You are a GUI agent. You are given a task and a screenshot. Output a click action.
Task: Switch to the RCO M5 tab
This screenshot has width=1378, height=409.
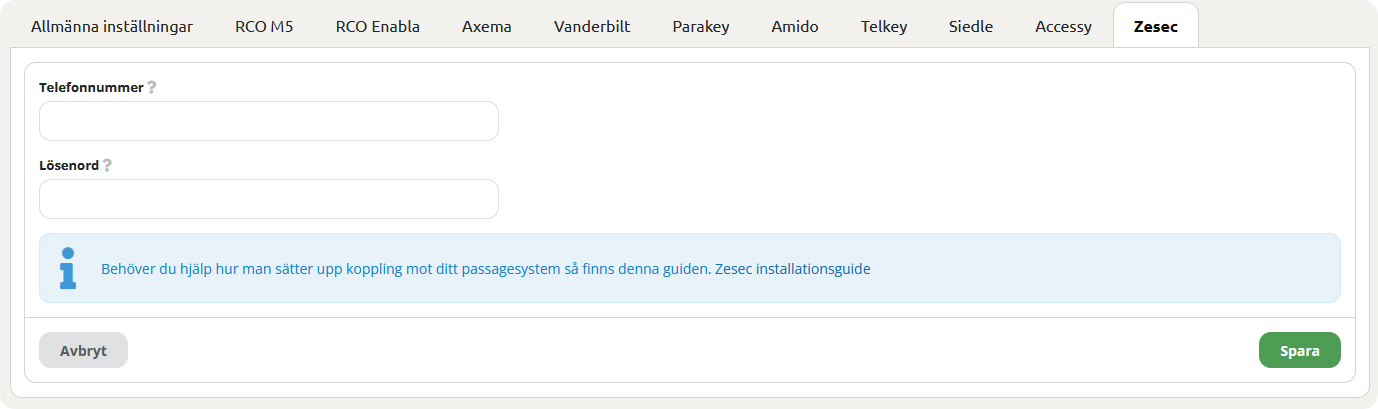click(265, 27)
